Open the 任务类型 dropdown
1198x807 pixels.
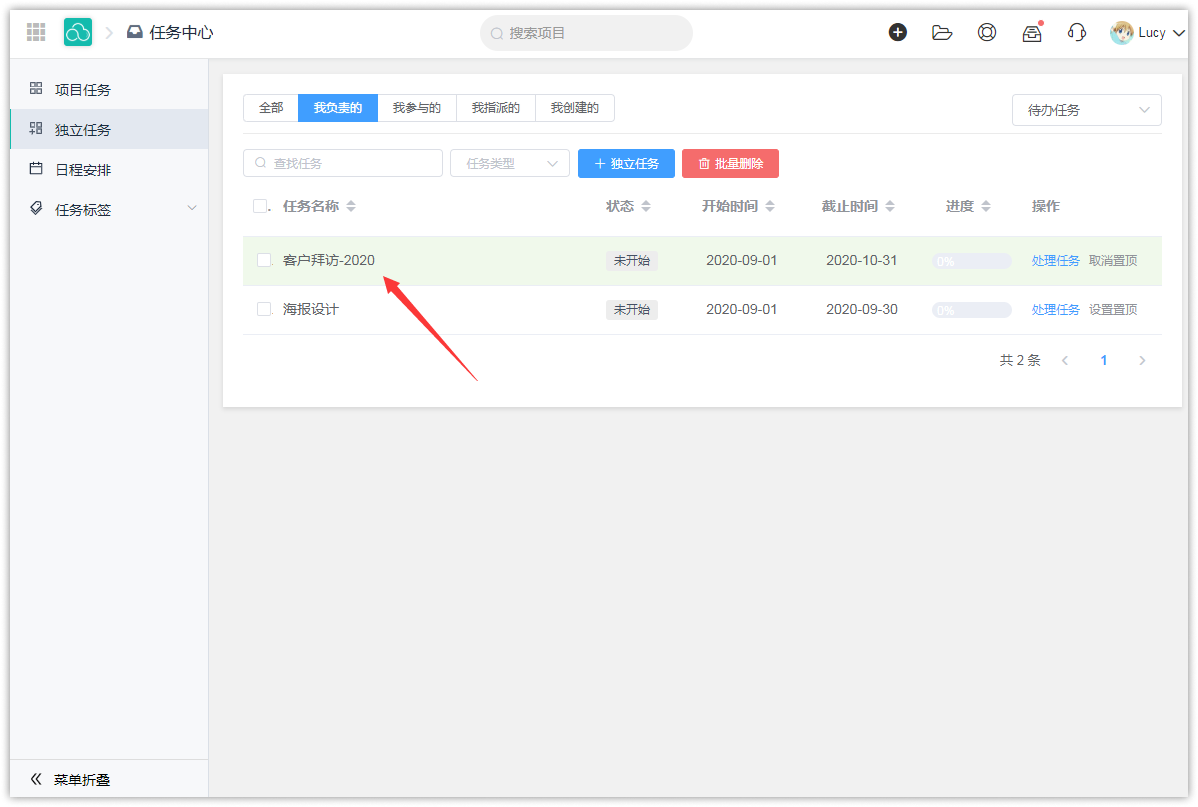(510, 163)
